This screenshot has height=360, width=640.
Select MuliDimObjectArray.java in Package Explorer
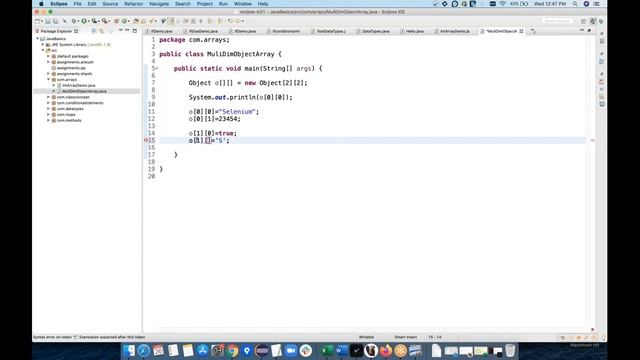coord(84,91)
